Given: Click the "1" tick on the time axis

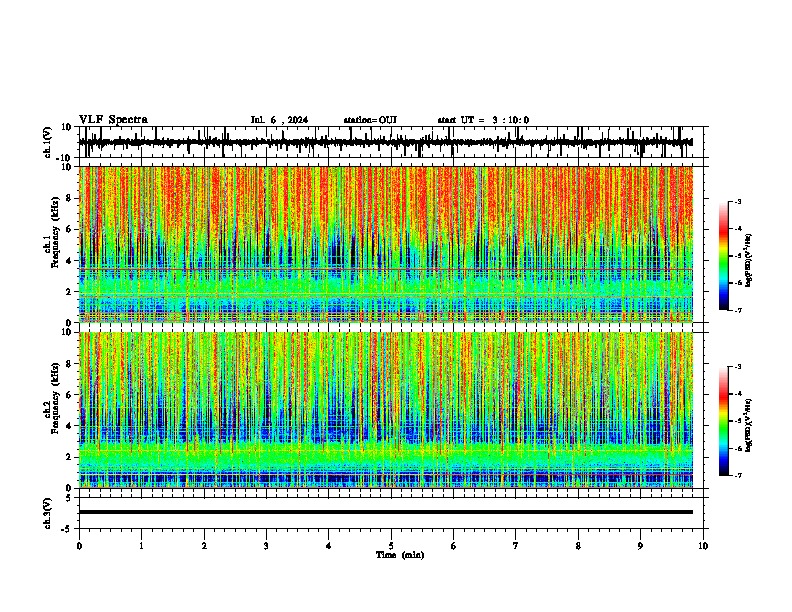Looking at the screenshot, I should point(141,546).
